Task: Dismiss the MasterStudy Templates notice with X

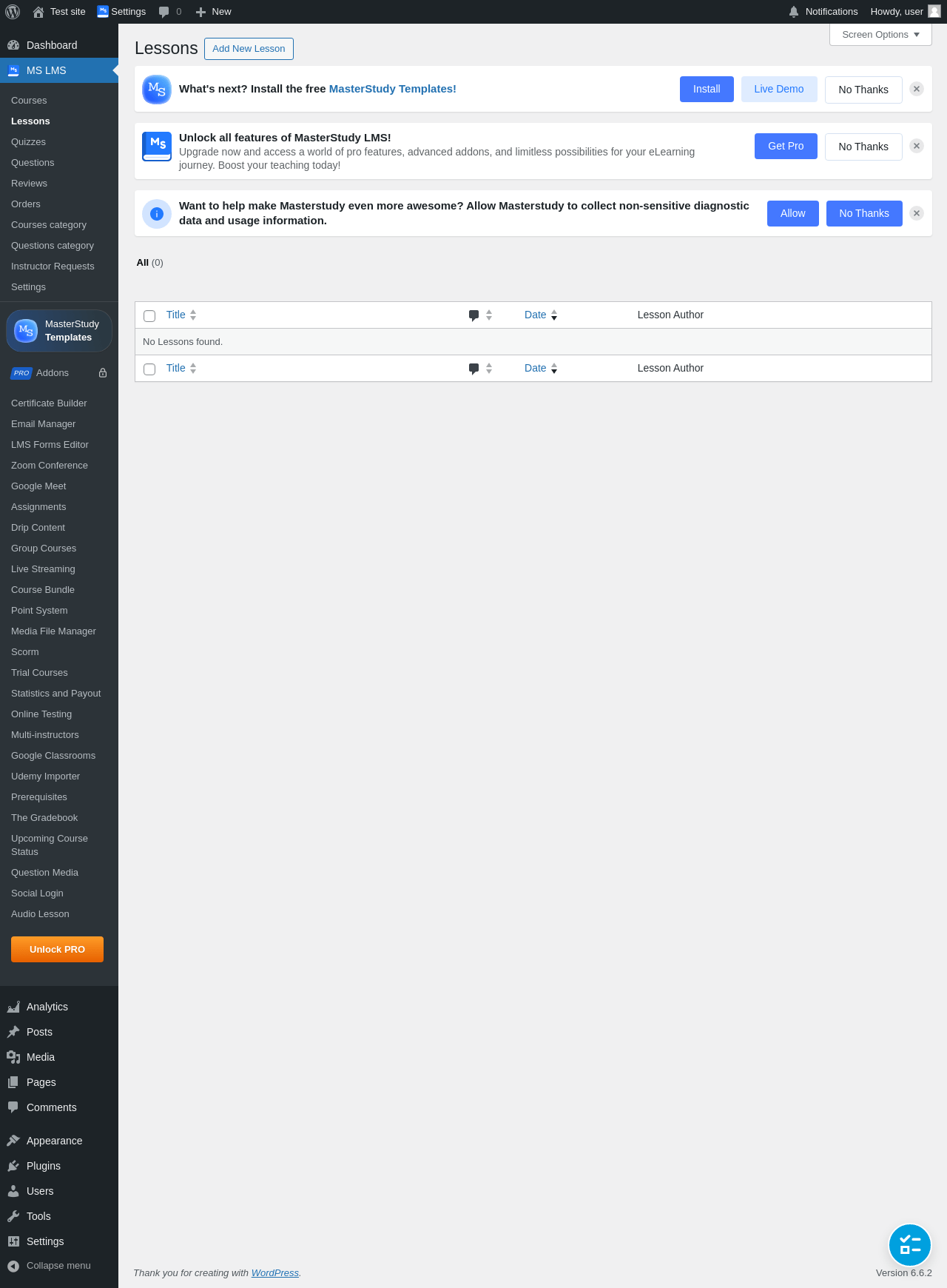Action: click(917, 89)
